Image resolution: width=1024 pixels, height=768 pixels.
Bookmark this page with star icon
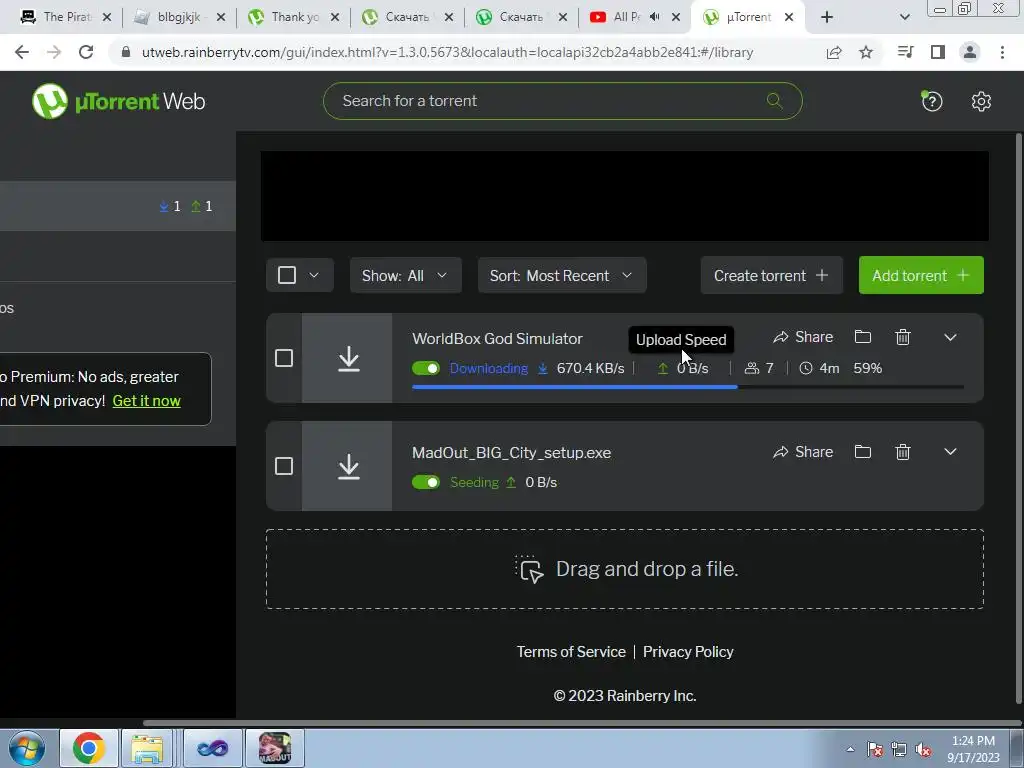(x=866, y=52)
